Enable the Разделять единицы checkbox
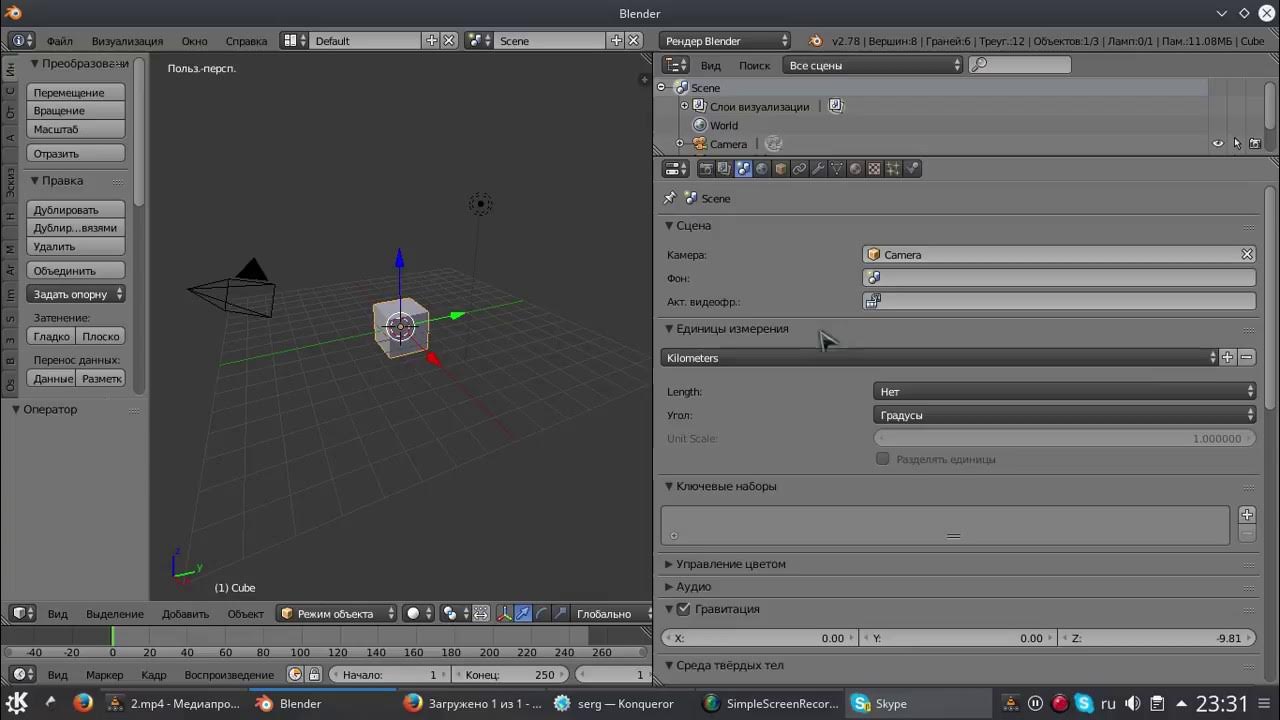 882,459
